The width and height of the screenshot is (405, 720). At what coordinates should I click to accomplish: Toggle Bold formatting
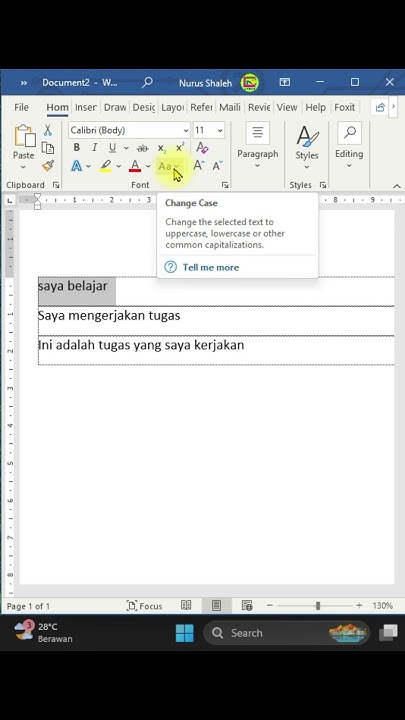click(x=77, y=147)
